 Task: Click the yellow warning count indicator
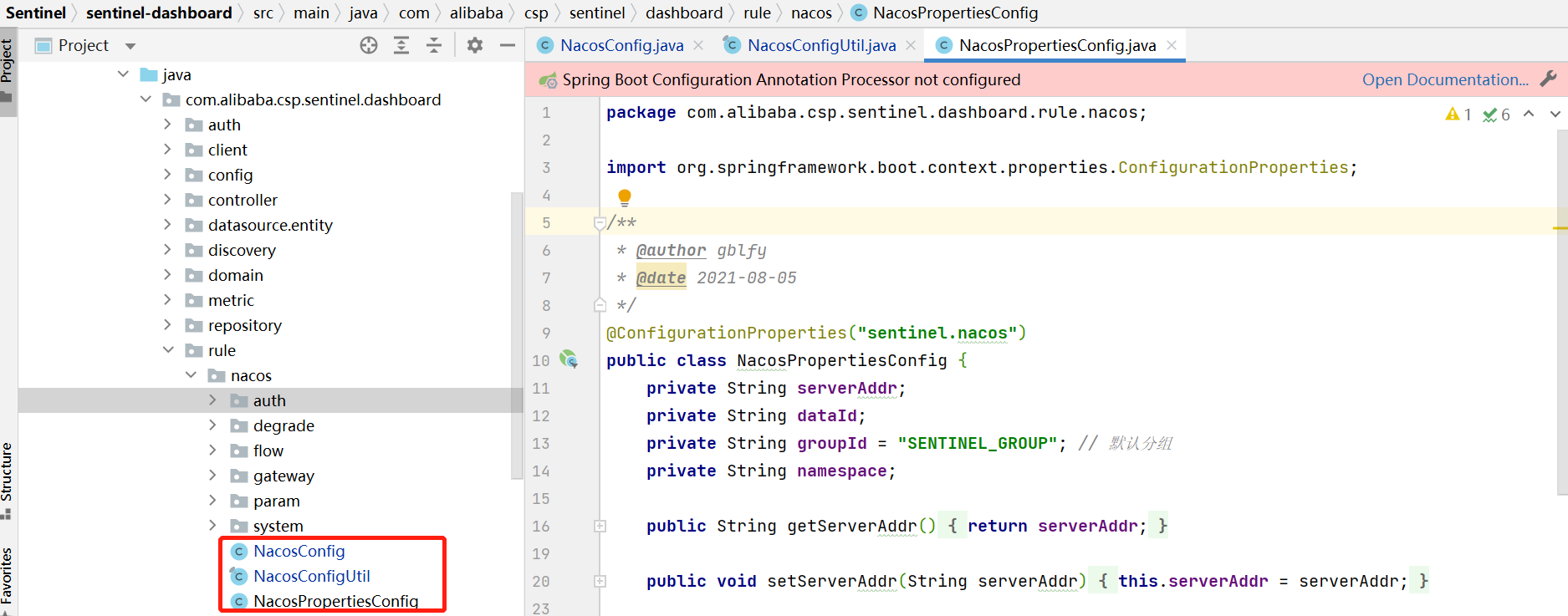click(1458, 115)
